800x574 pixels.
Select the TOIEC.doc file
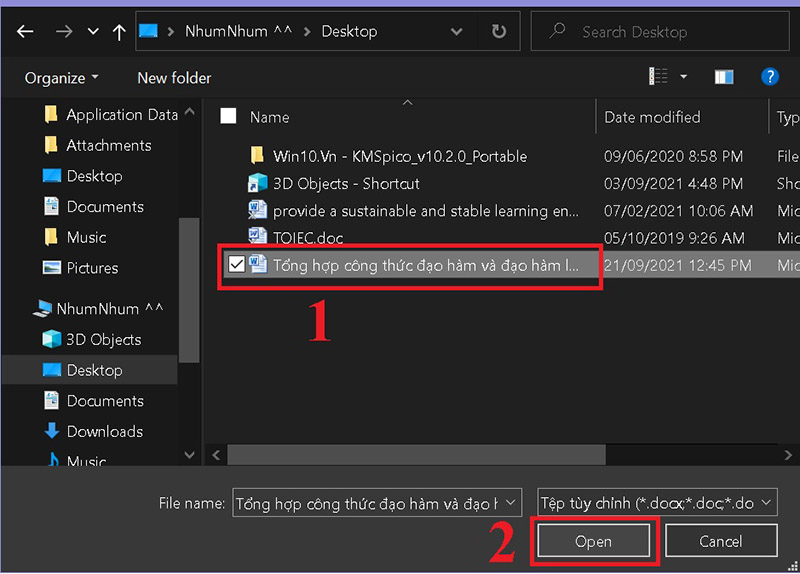(x=309, y=238)
